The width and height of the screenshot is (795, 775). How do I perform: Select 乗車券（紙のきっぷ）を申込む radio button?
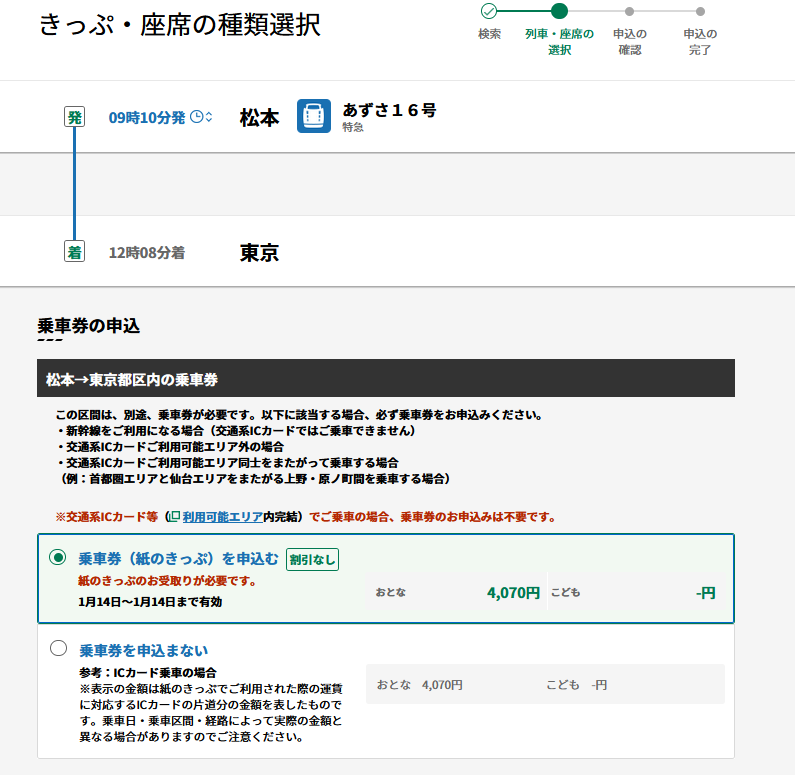[x=58, y=558]
